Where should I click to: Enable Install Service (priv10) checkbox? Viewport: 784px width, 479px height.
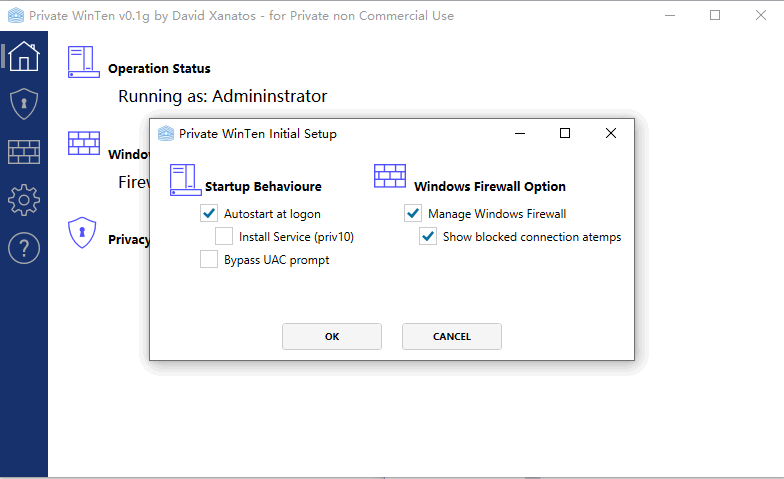224,237
